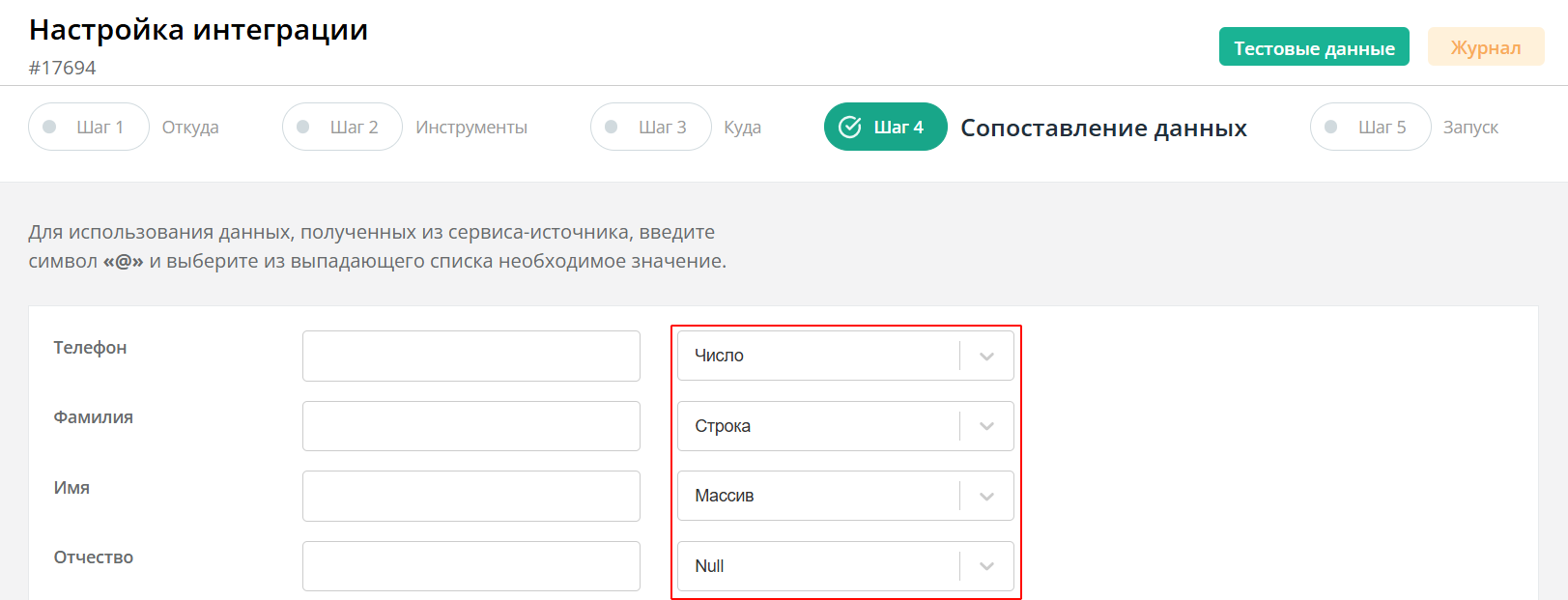Focus the Фамилия input field
This screenshot has height=600, width=1568.
[471, 426]
